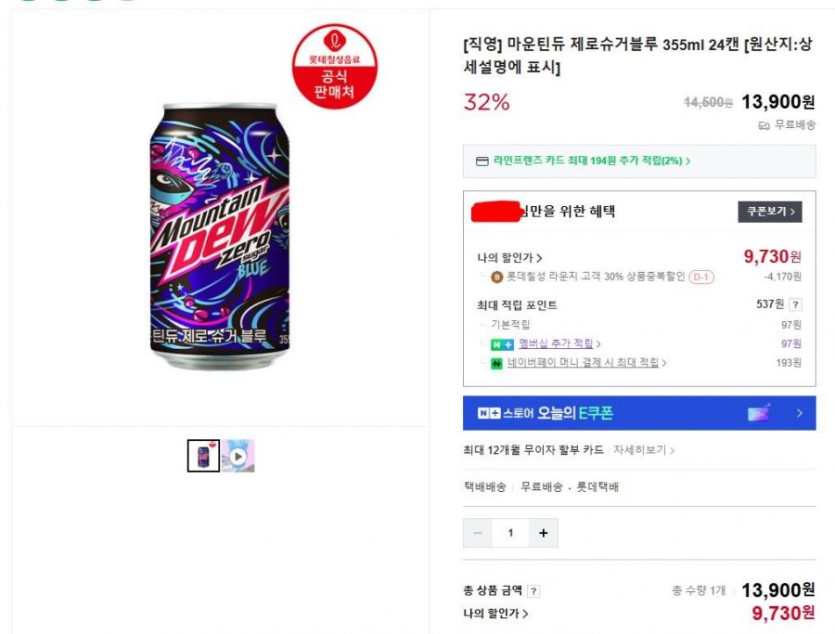Click the plus button to increase quantity
835x634 pixels.
[543, 533]
